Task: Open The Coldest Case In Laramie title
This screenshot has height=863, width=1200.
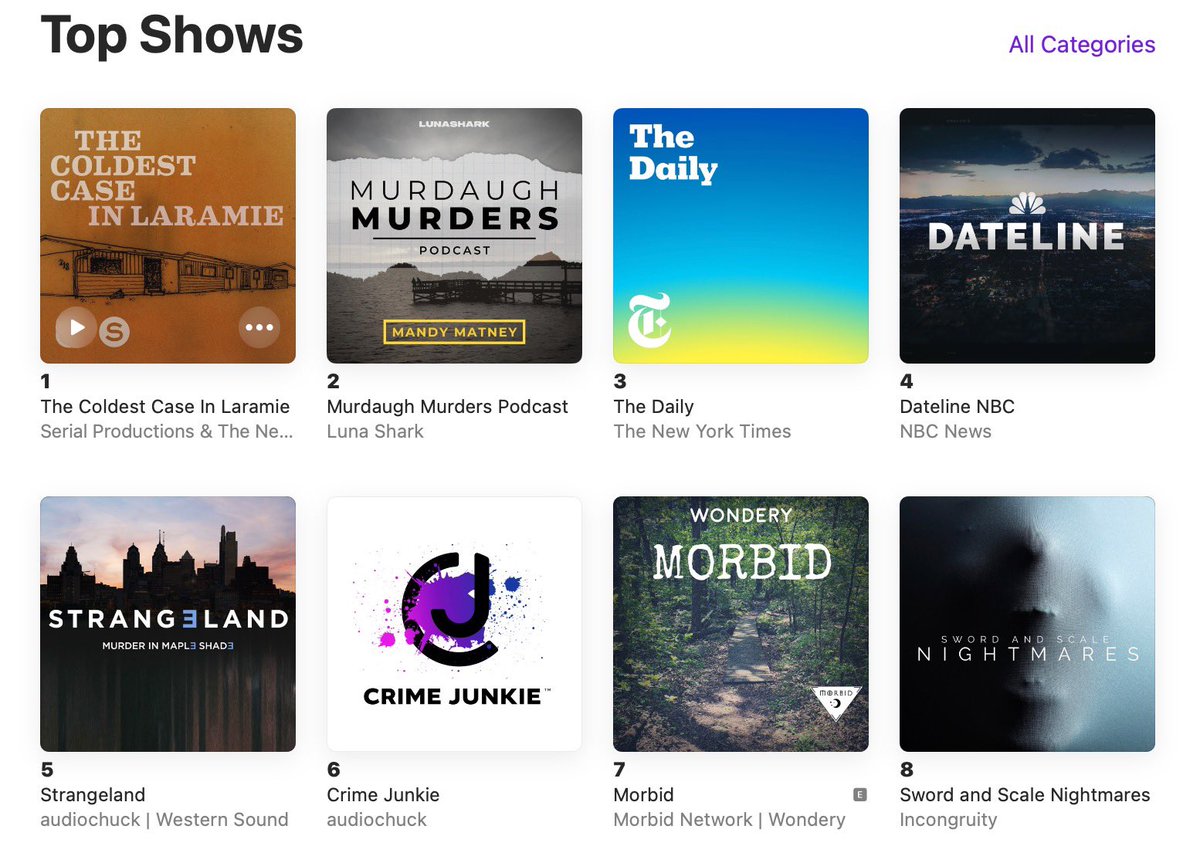Action: pyautogui.click(x=165, y=406)
